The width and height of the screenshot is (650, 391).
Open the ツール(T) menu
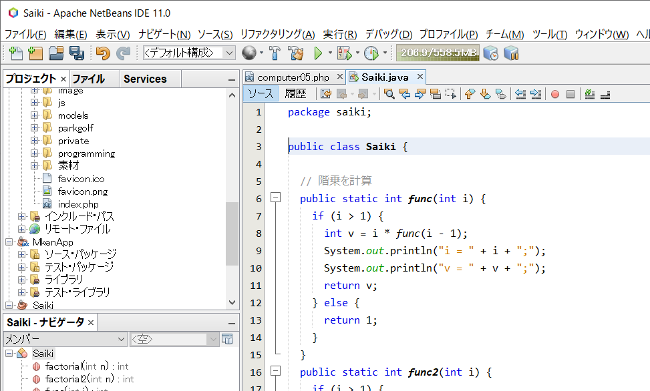point(550,34)
